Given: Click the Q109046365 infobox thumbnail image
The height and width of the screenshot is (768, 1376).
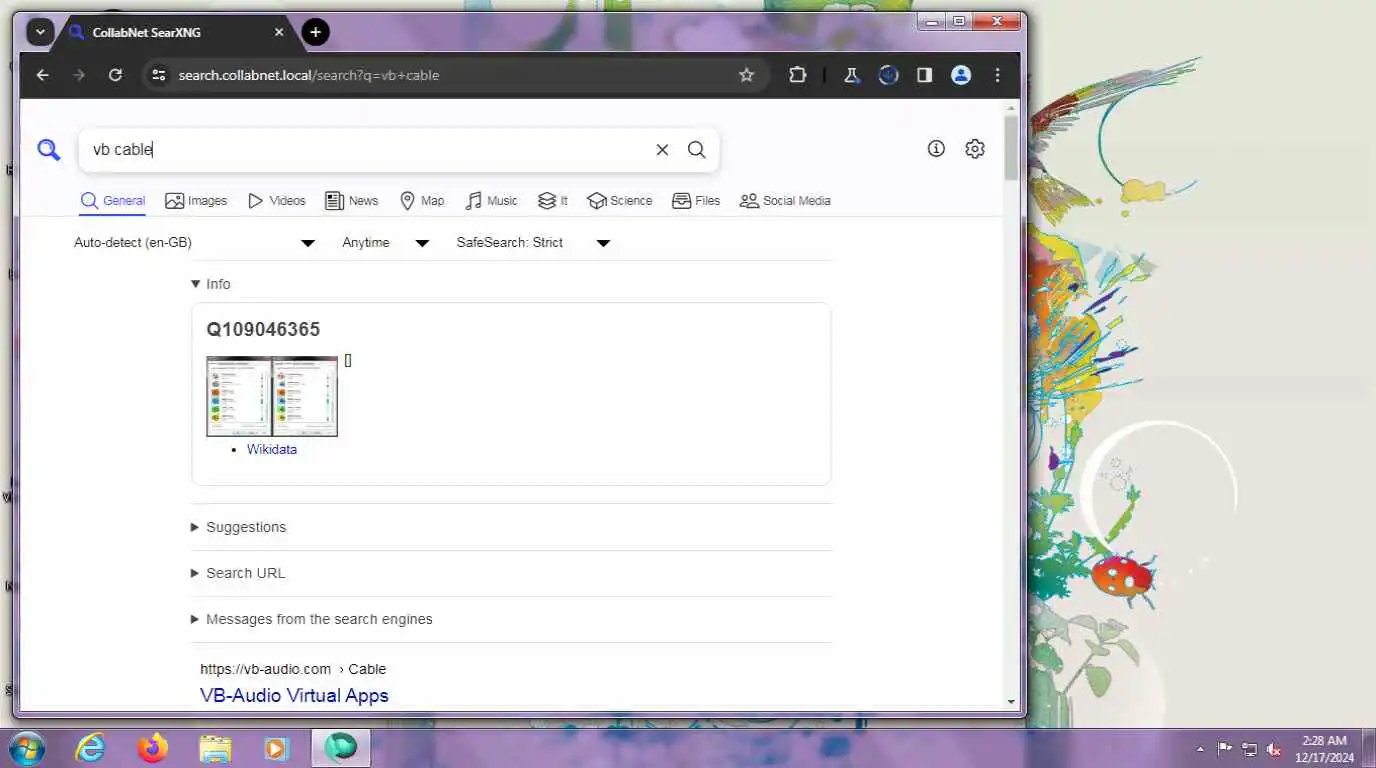Looking at the screenshot, I should (272, 396).
